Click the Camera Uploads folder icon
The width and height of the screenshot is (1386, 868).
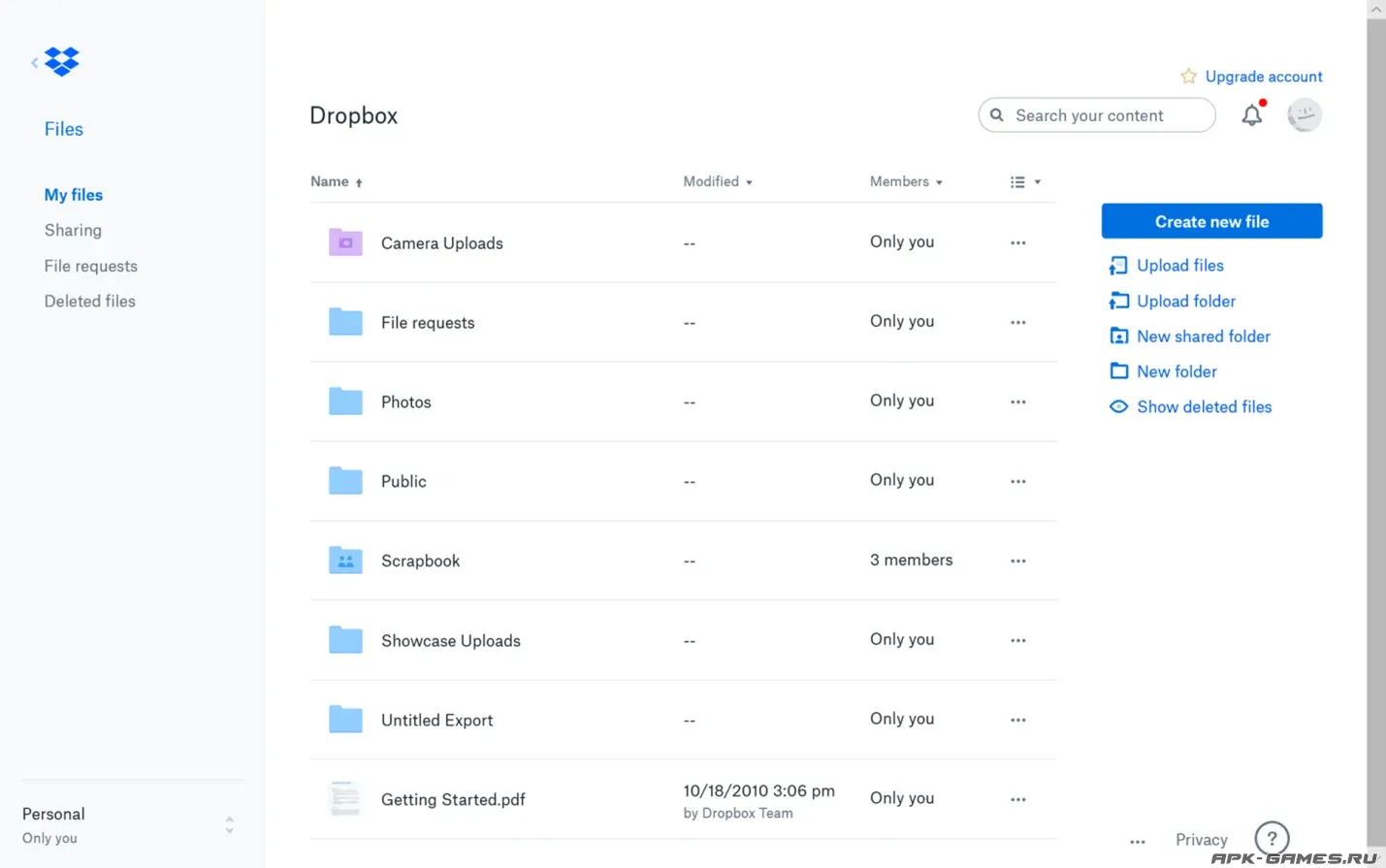coord(345,241)
